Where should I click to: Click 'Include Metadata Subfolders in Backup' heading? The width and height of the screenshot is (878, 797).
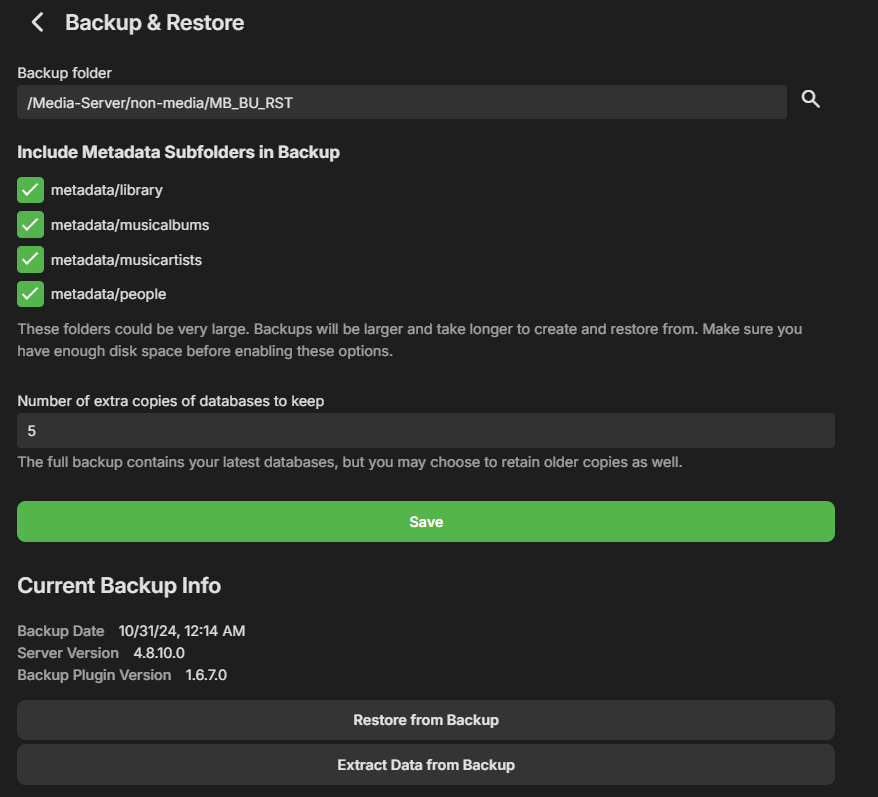tap(178, 152)
